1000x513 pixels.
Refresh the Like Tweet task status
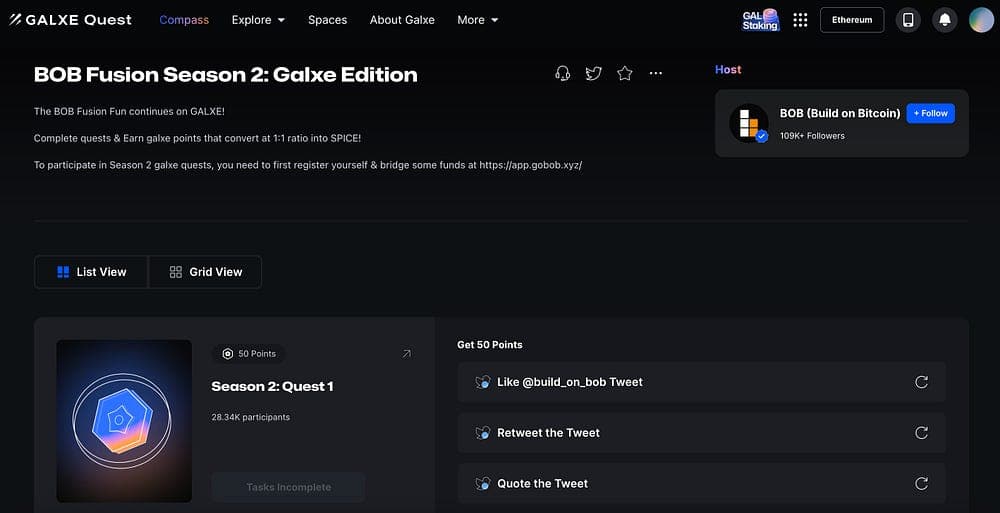(921, 382)
